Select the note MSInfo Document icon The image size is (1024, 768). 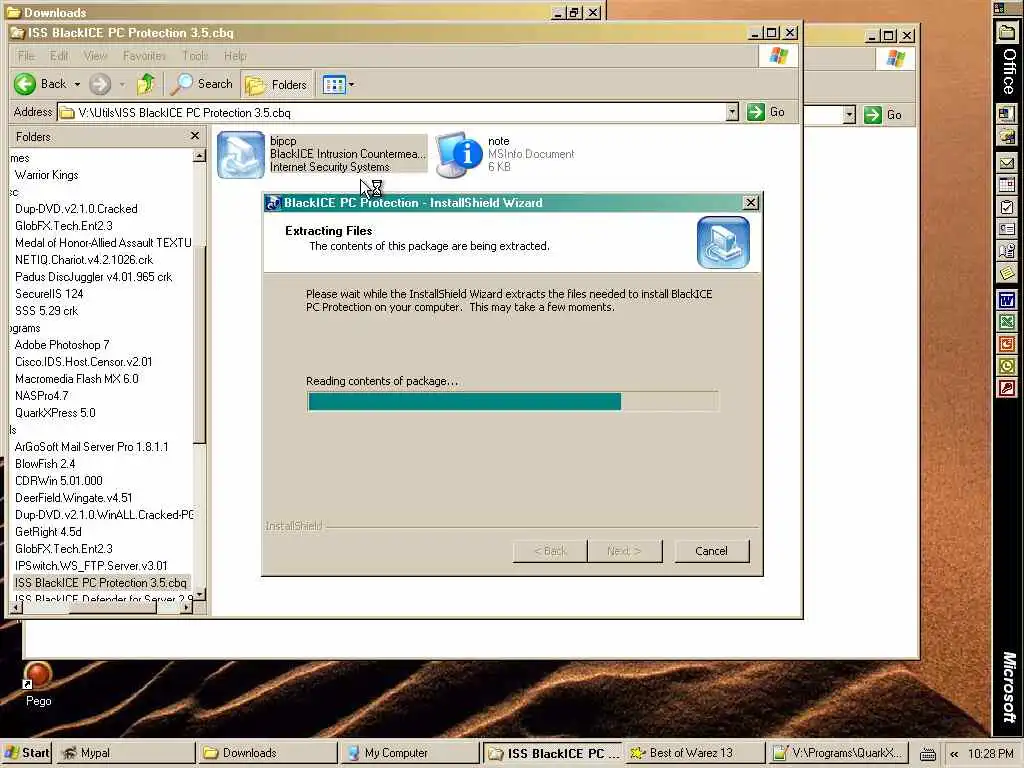coord(459,155)
